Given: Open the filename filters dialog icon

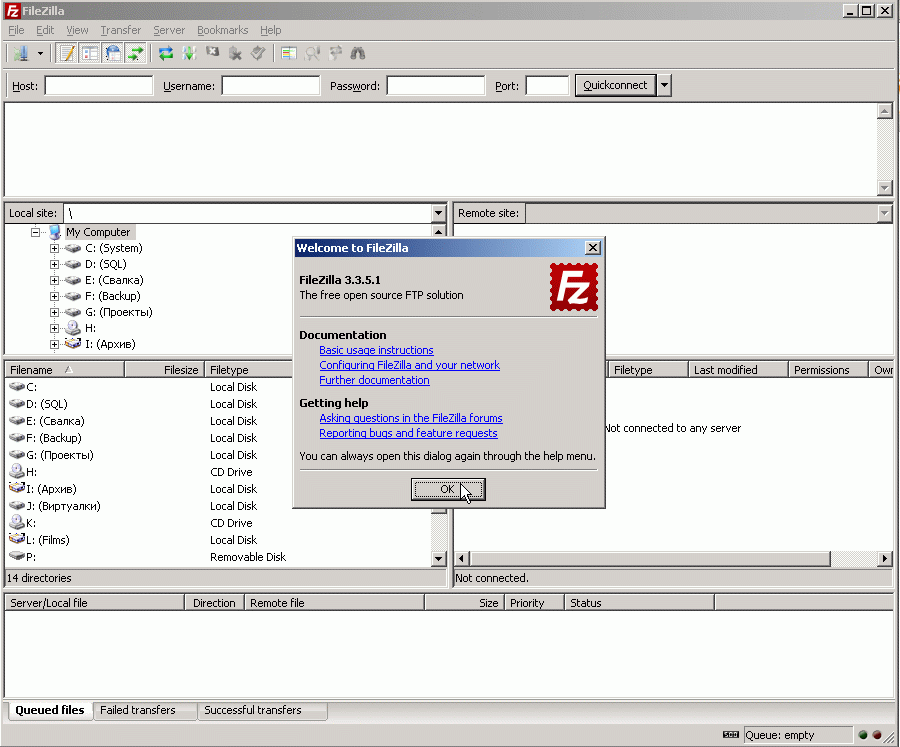Looking at the screenshot, I should click(x=289, y=53).
